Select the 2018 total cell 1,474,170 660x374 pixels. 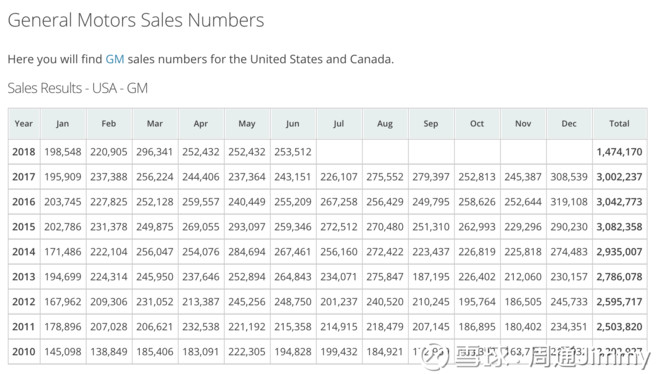tap(619, 152)
